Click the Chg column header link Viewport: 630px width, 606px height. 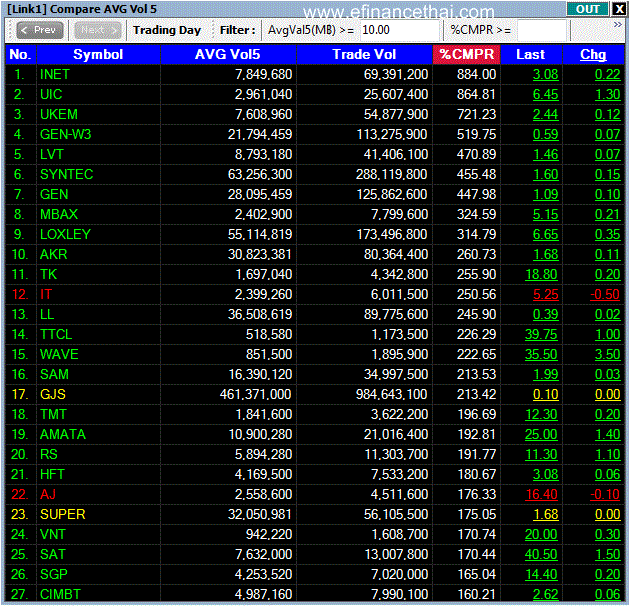point(593,54)
